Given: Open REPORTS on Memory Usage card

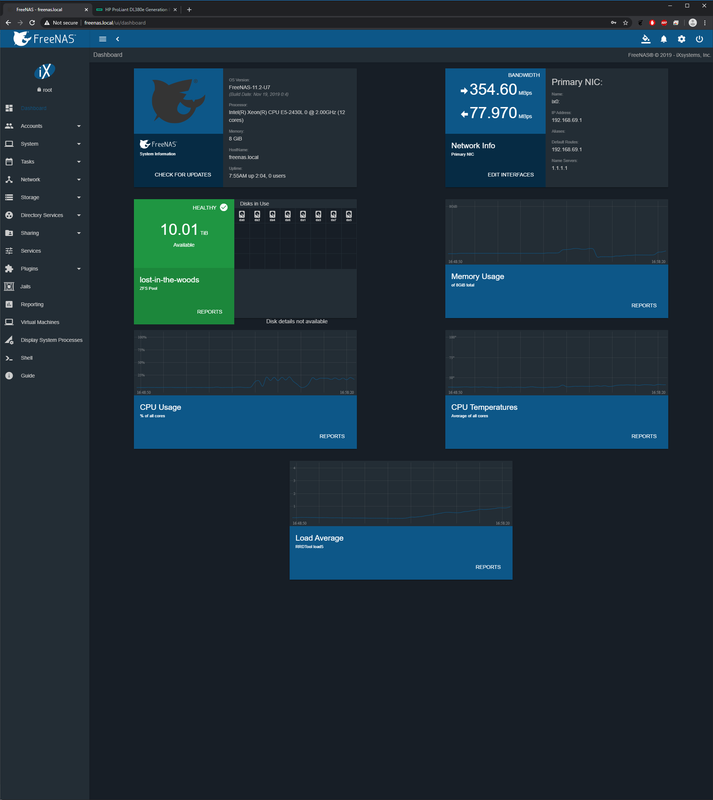Looking at the screenshot, I should click(644, 305).
